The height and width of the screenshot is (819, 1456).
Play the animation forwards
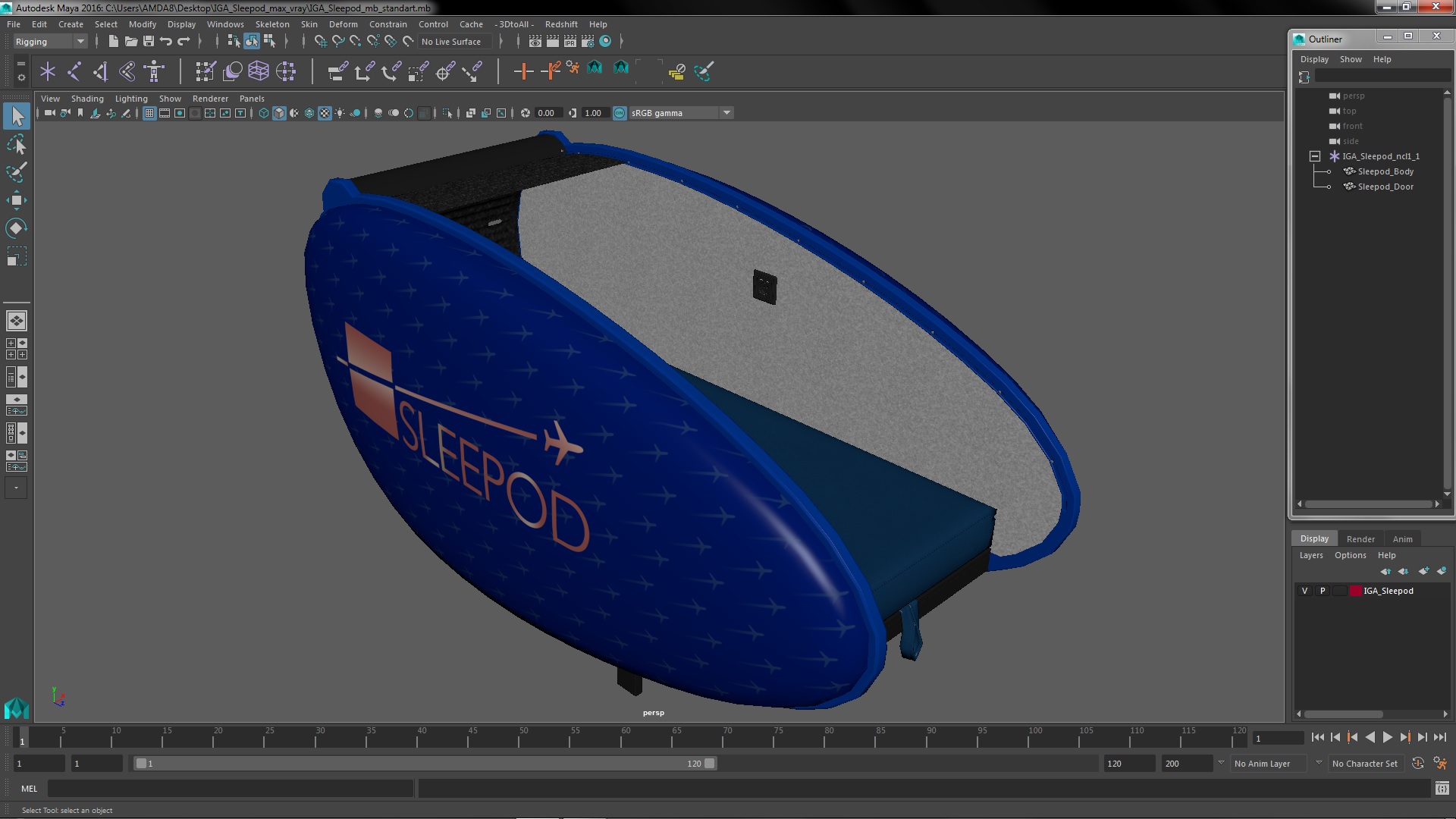pos(1387,737)
